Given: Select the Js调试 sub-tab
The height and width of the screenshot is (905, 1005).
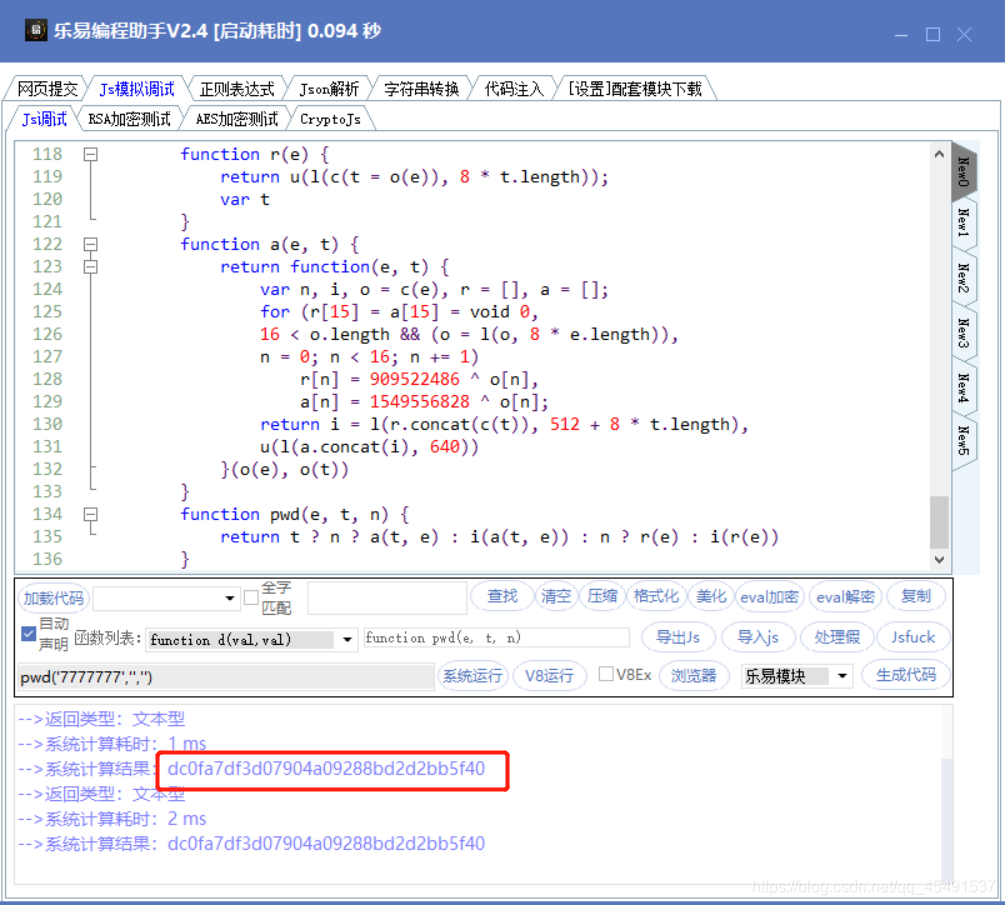Looking at the screenshot, I should pyautogui.click(x=44, y=119).
